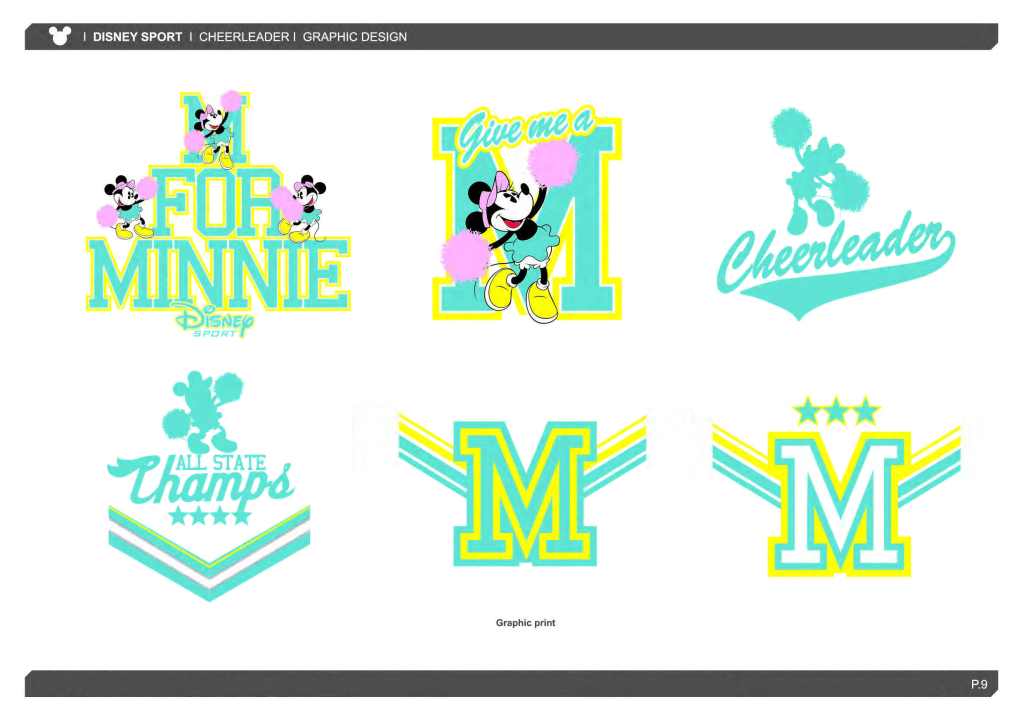This screenshot has width=1024, height=723.
Task: Click the Mickey head icon in the header
Action: coord(60,36)
